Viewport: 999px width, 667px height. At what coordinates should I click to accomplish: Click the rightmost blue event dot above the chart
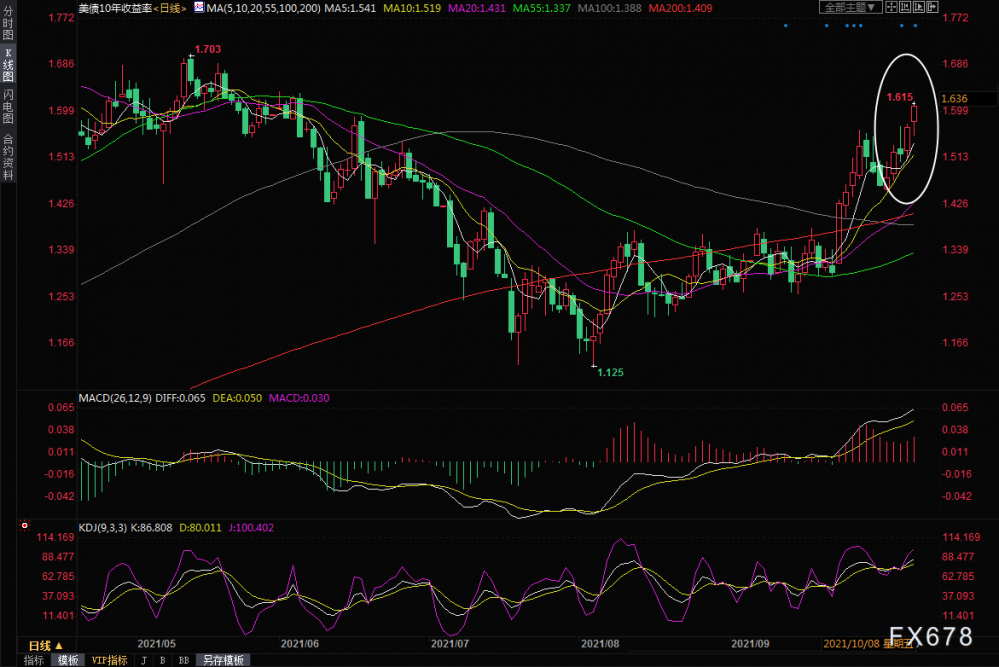click(916, 25)
